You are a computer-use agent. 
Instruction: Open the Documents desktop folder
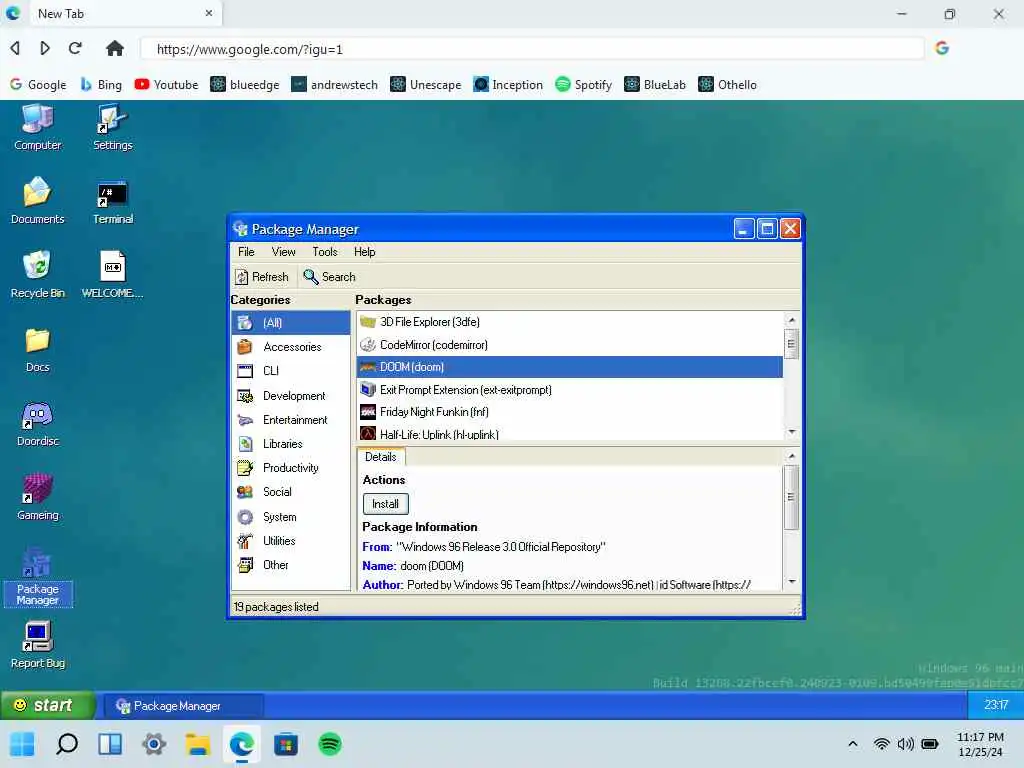37,201
